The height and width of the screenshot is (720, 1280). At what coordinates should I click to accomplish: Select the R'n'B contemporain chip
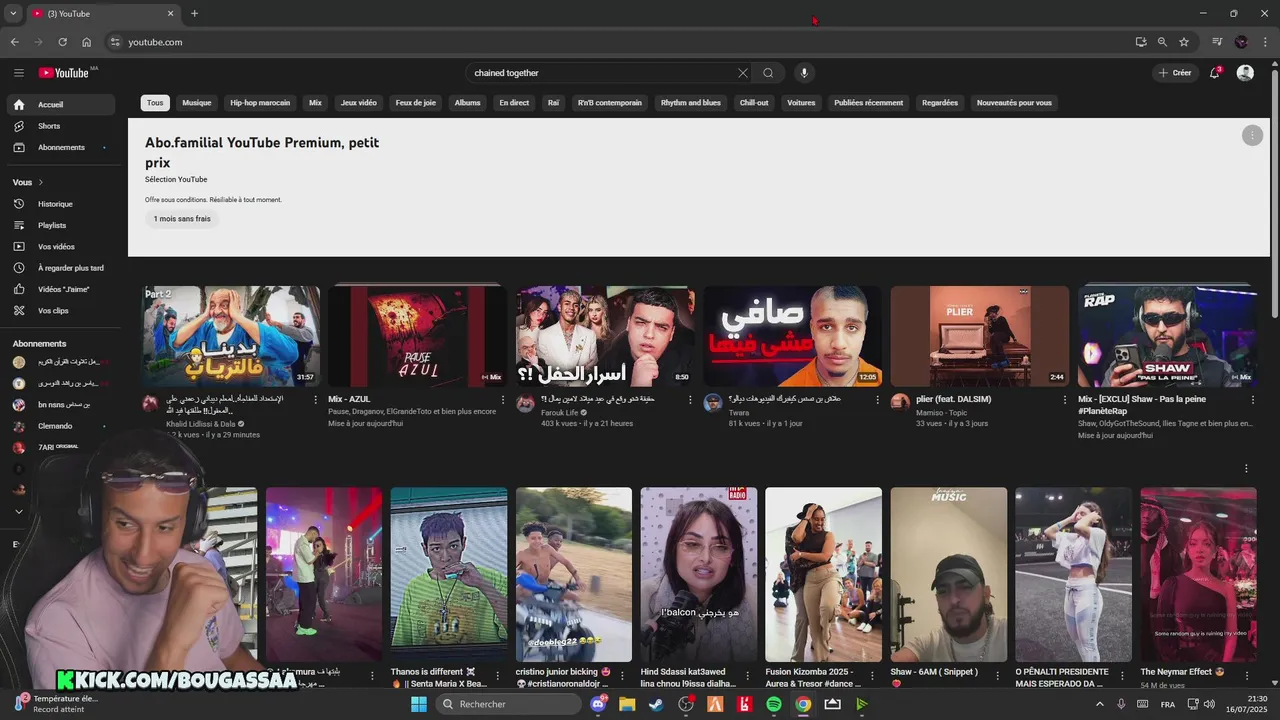click(610, 103)
